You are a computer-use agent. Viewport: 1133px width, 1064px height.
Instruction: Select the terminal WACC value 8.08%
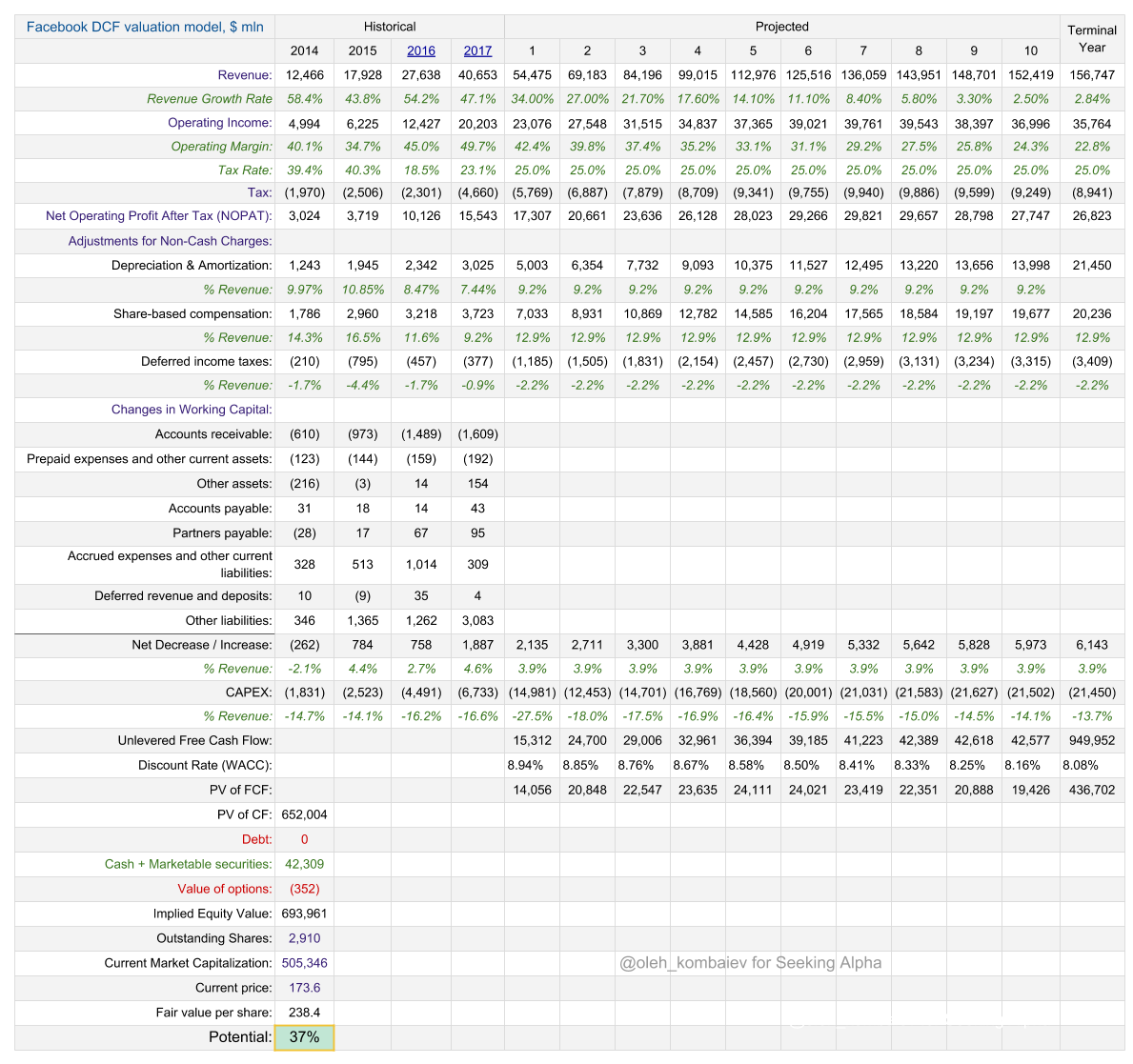pyautogui.click(x=1081, y=766)
